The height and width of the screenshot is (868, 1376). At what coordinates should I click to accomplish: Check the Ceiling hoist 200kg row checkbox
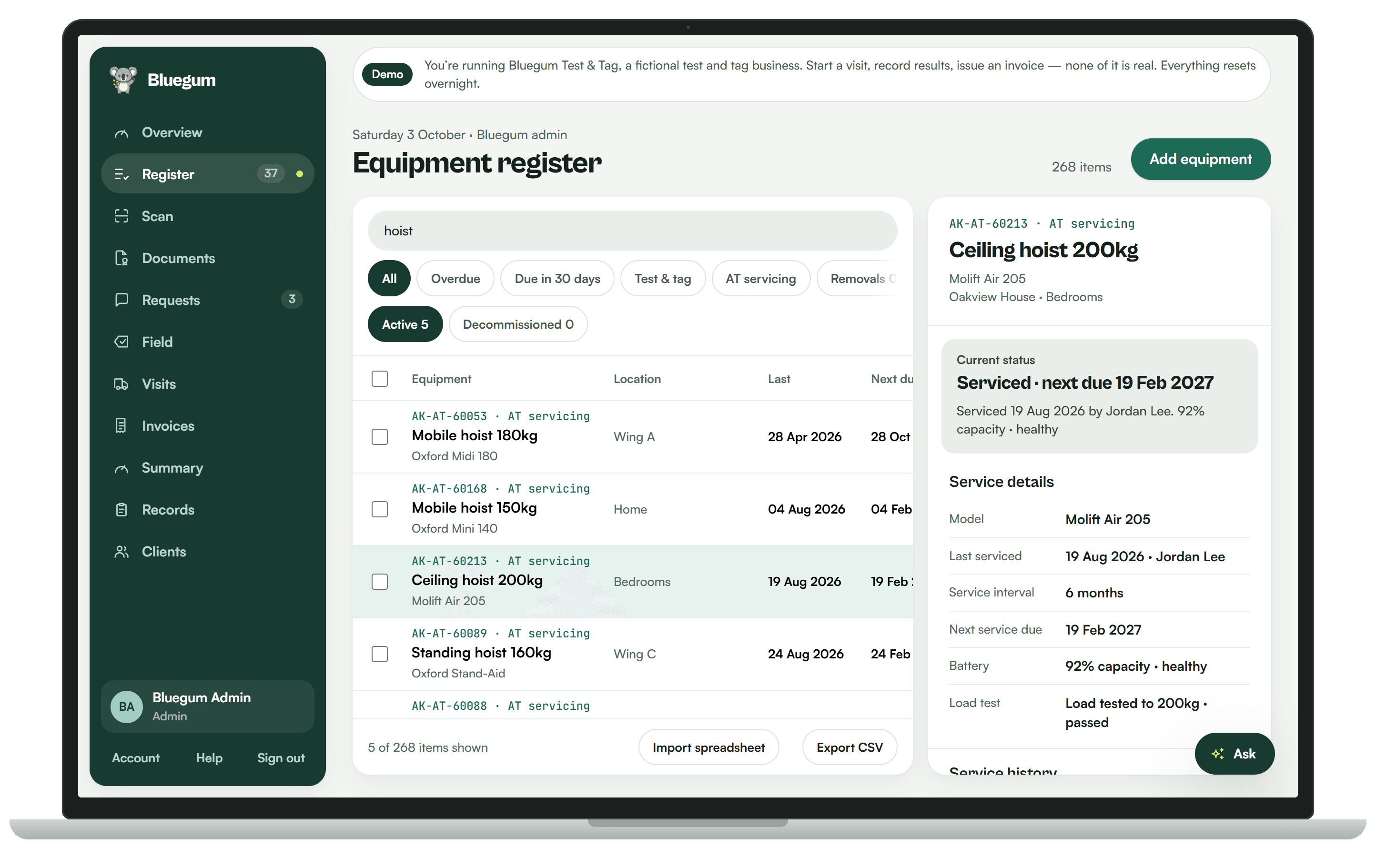pos(379,582)
